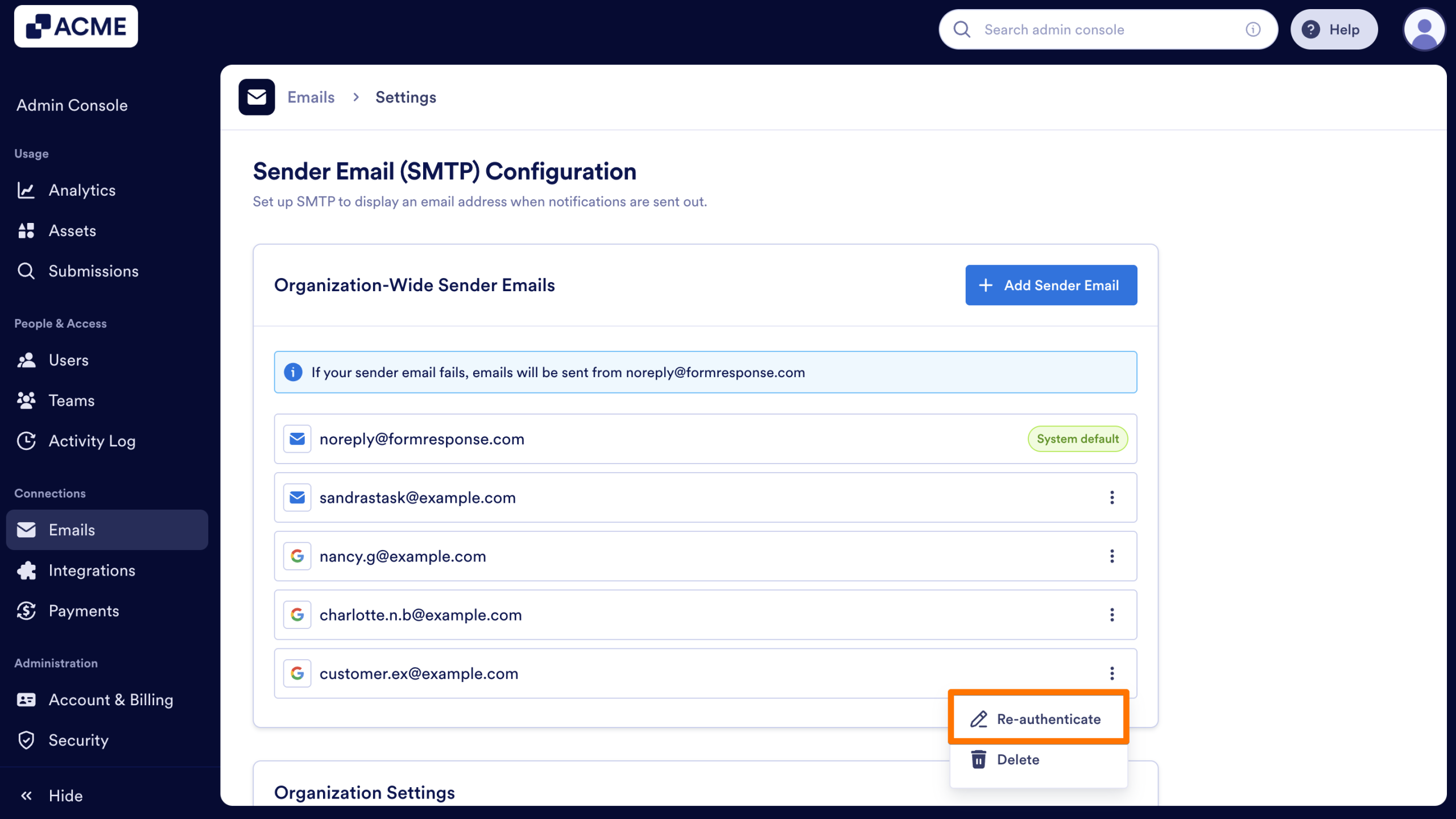Image resolution: width=1456 pixels, height=819 pixels.
Task: Open the Payments section
Action: [x=84, y=610]
